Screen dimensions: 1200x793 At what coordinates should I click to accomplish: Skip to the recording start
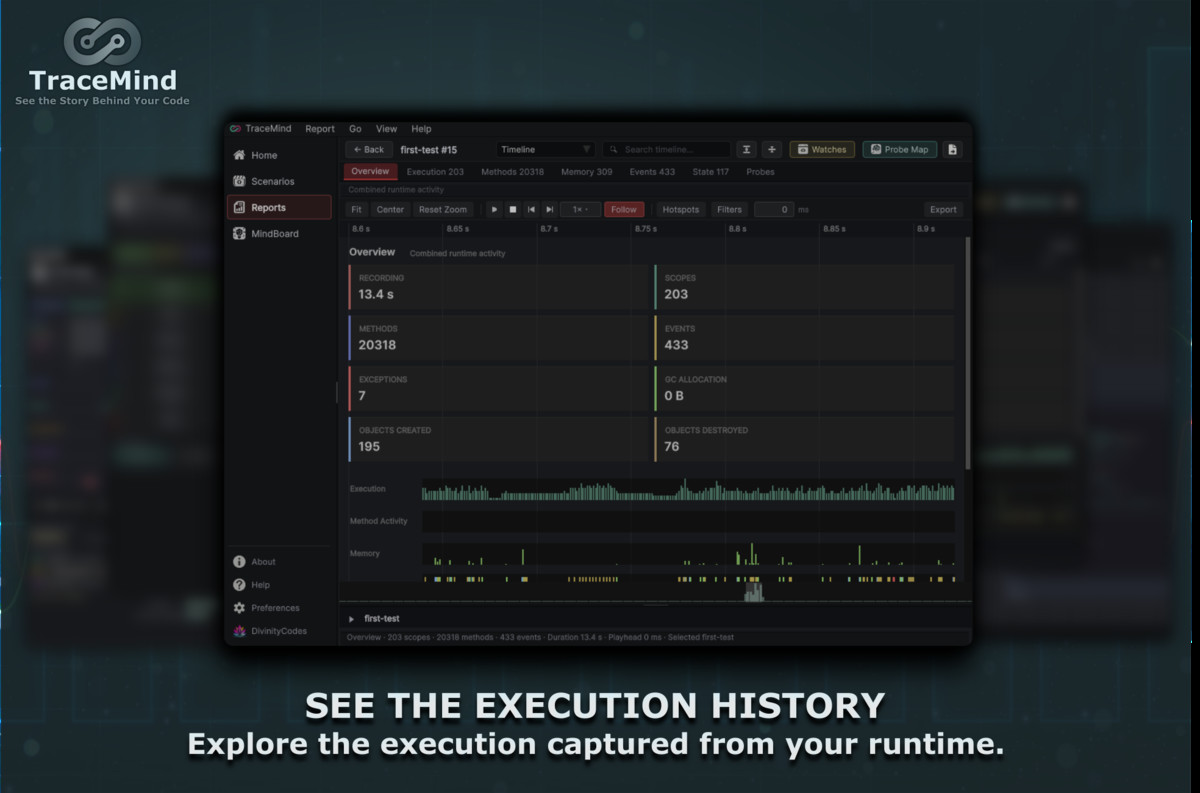coord(531,209)
